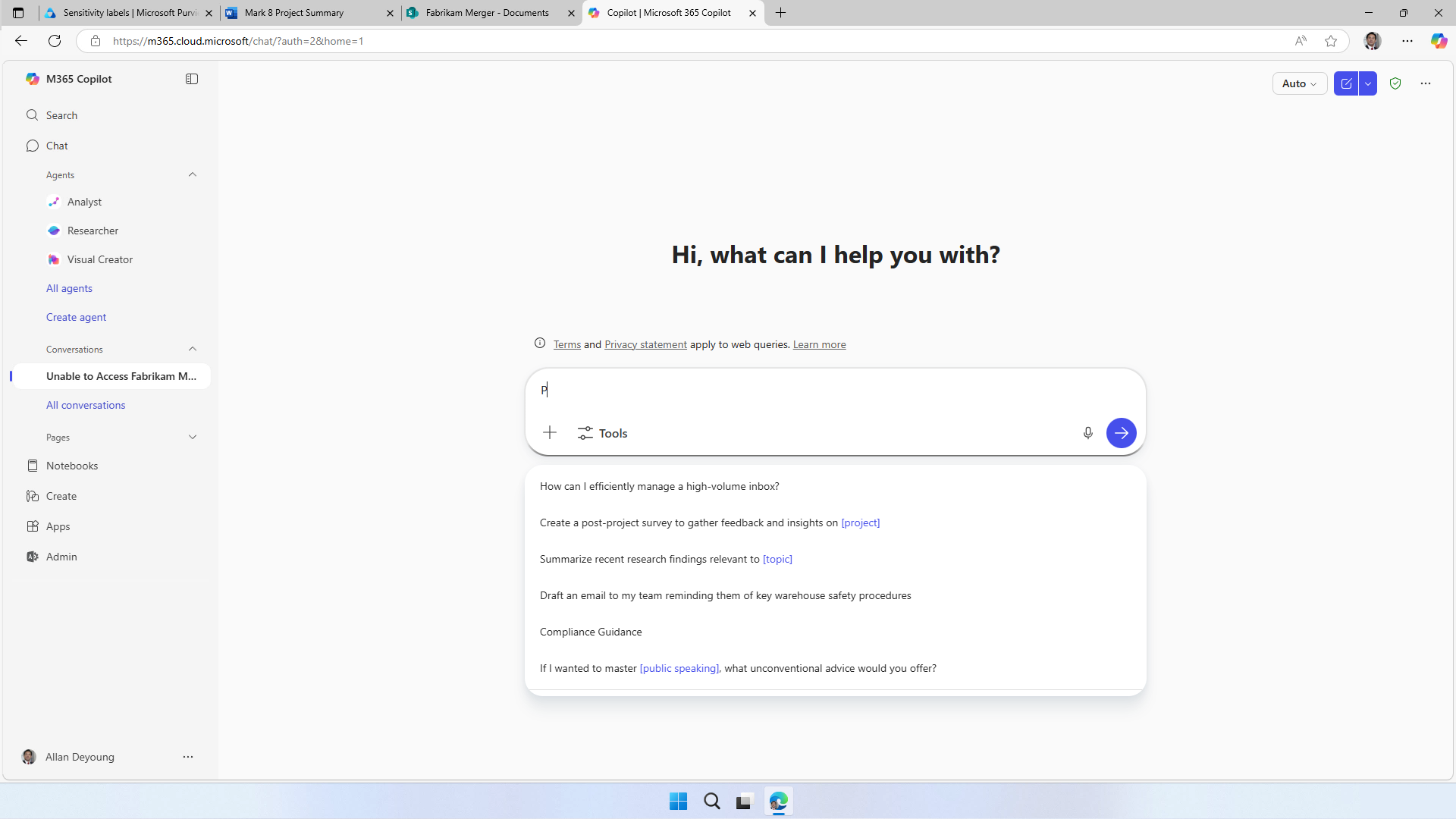1456x819 pixels.
Task: Click the M365 Copilot logo icon
Action: click(x=32, y=79)
